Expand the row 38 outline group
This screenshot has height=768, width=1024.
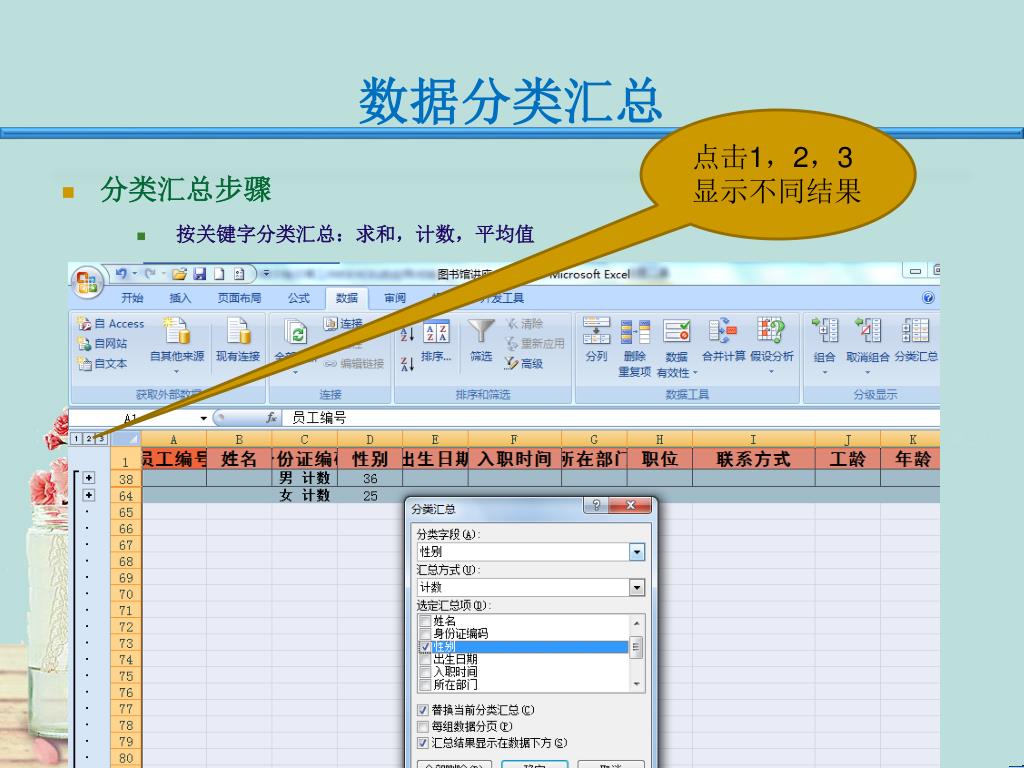click(89, 479)
